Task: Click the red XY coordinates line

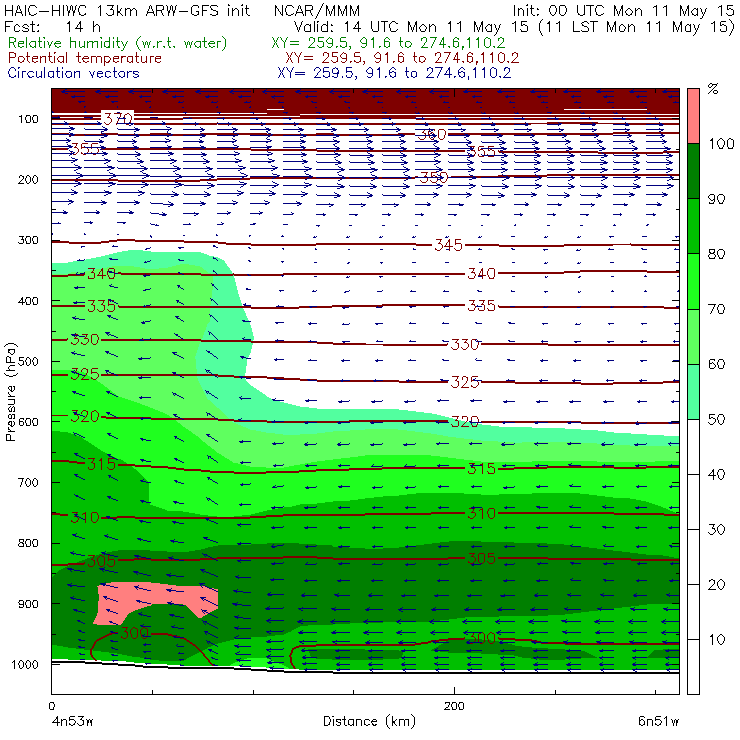Action: point(402,58)
